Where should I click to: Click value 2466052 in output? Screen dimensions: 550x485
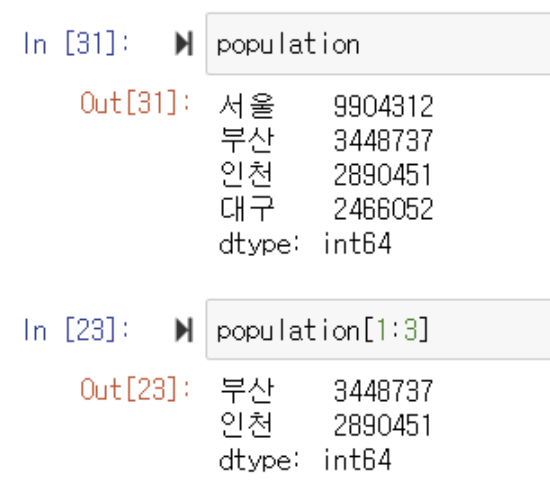(x=383, y=209)
